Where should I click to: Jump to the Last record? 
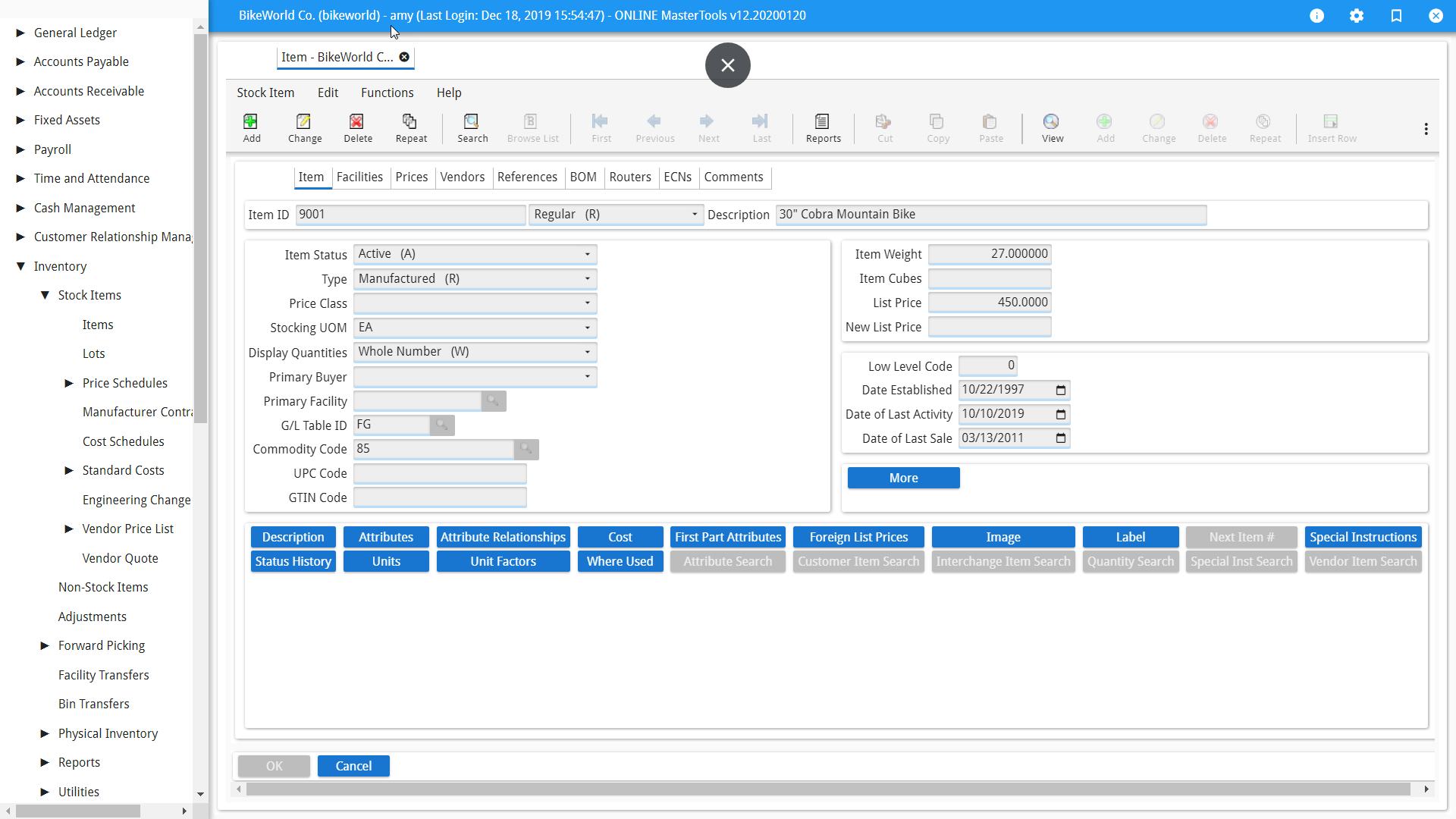click(x=761, y=127)
